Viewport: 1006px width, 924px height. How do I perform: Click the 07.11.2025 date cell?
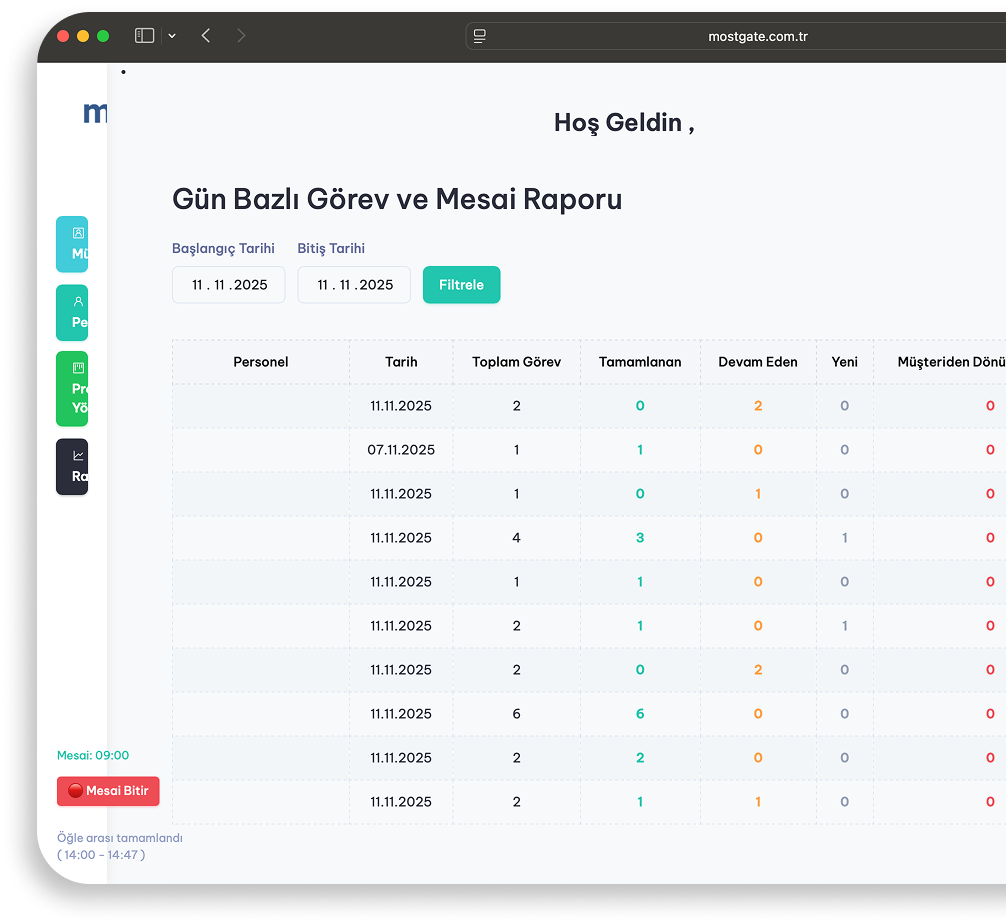[401, 450]
